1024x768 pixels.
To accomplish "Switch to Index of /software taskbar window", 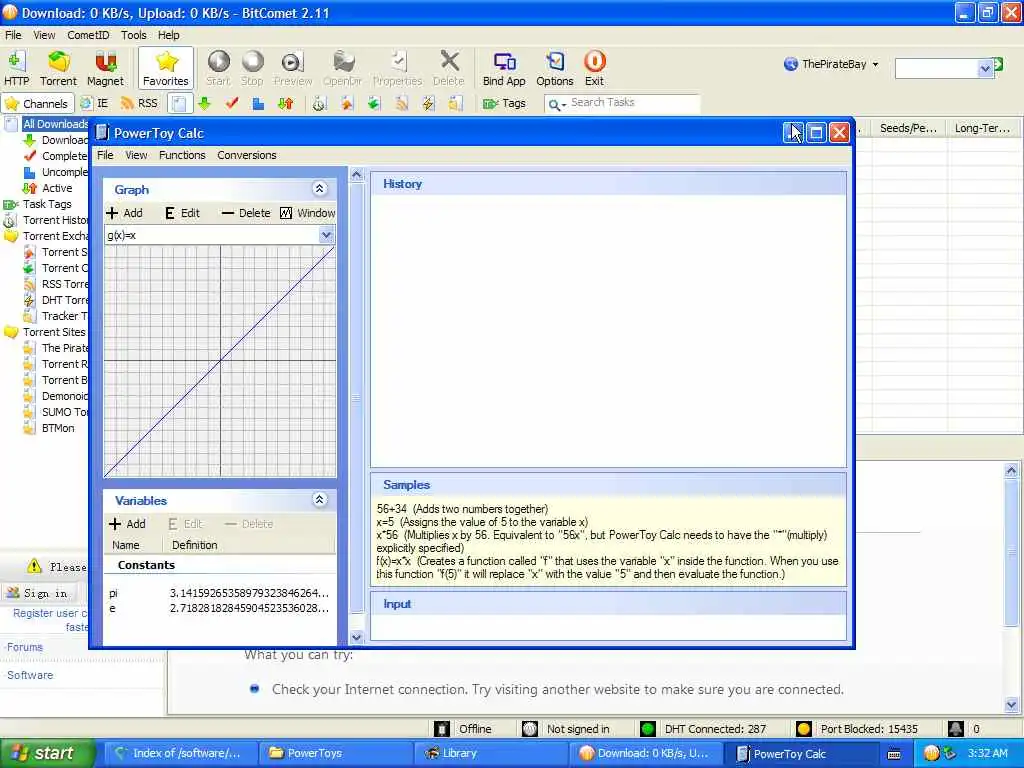I will coord(181,754).
